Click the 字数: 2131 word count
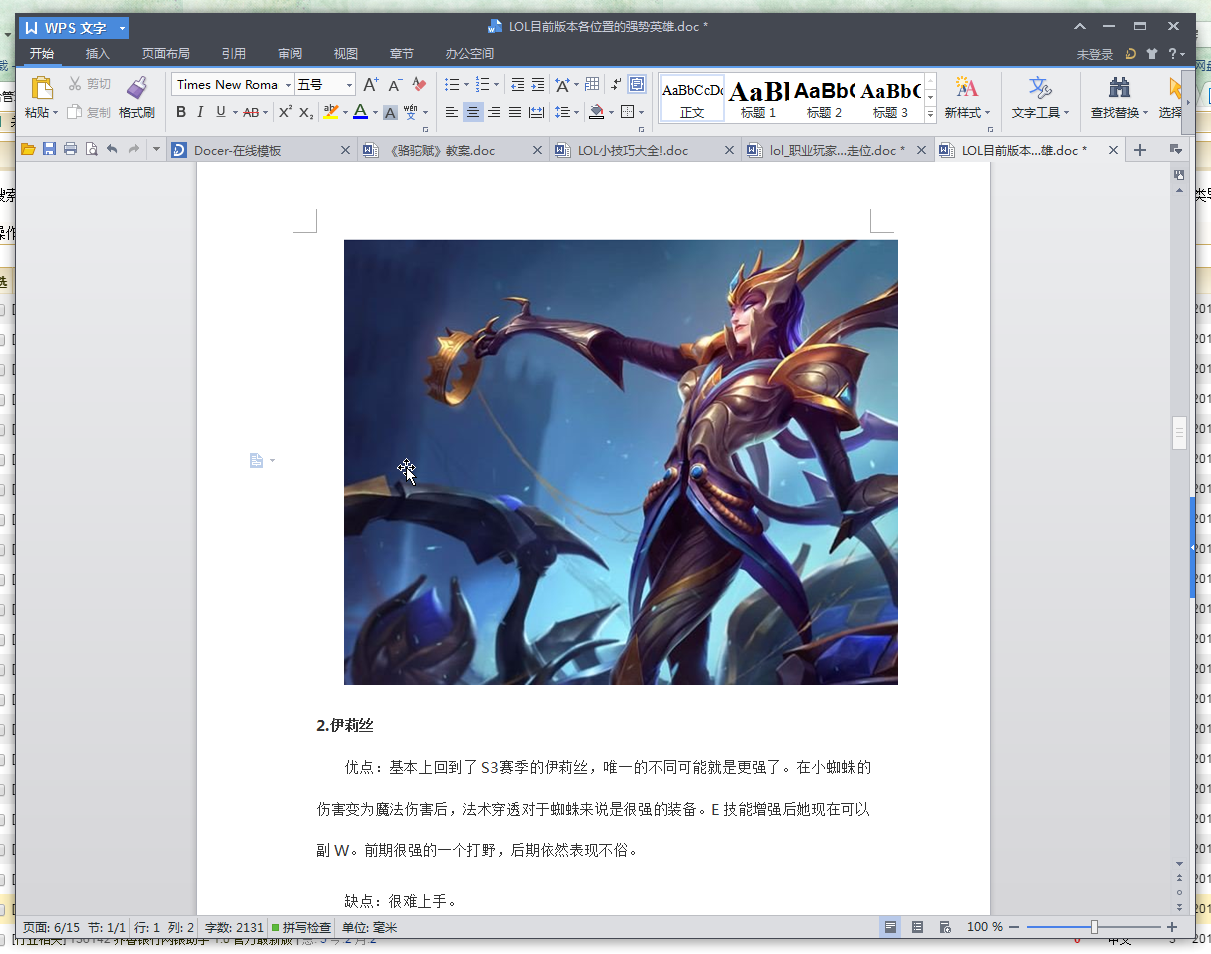1211x954 pixels. click(234, 927)
